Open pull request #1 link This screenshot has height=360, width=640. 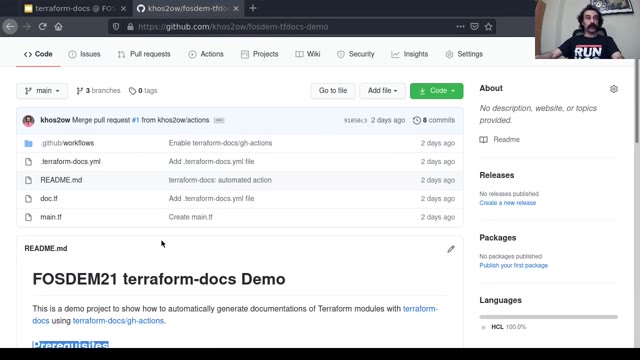[136, 120]
